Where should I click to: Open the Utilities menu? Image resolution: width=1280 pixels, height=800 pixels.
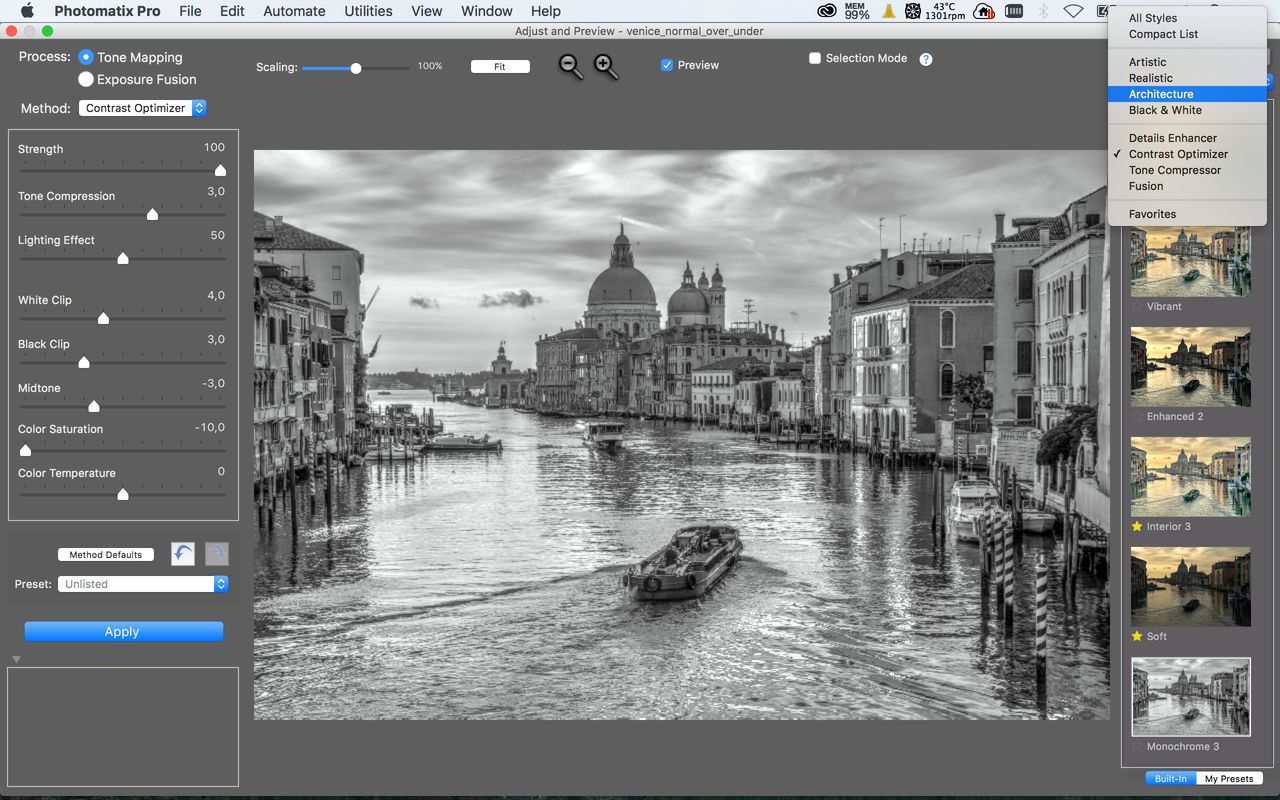point(368,11)
